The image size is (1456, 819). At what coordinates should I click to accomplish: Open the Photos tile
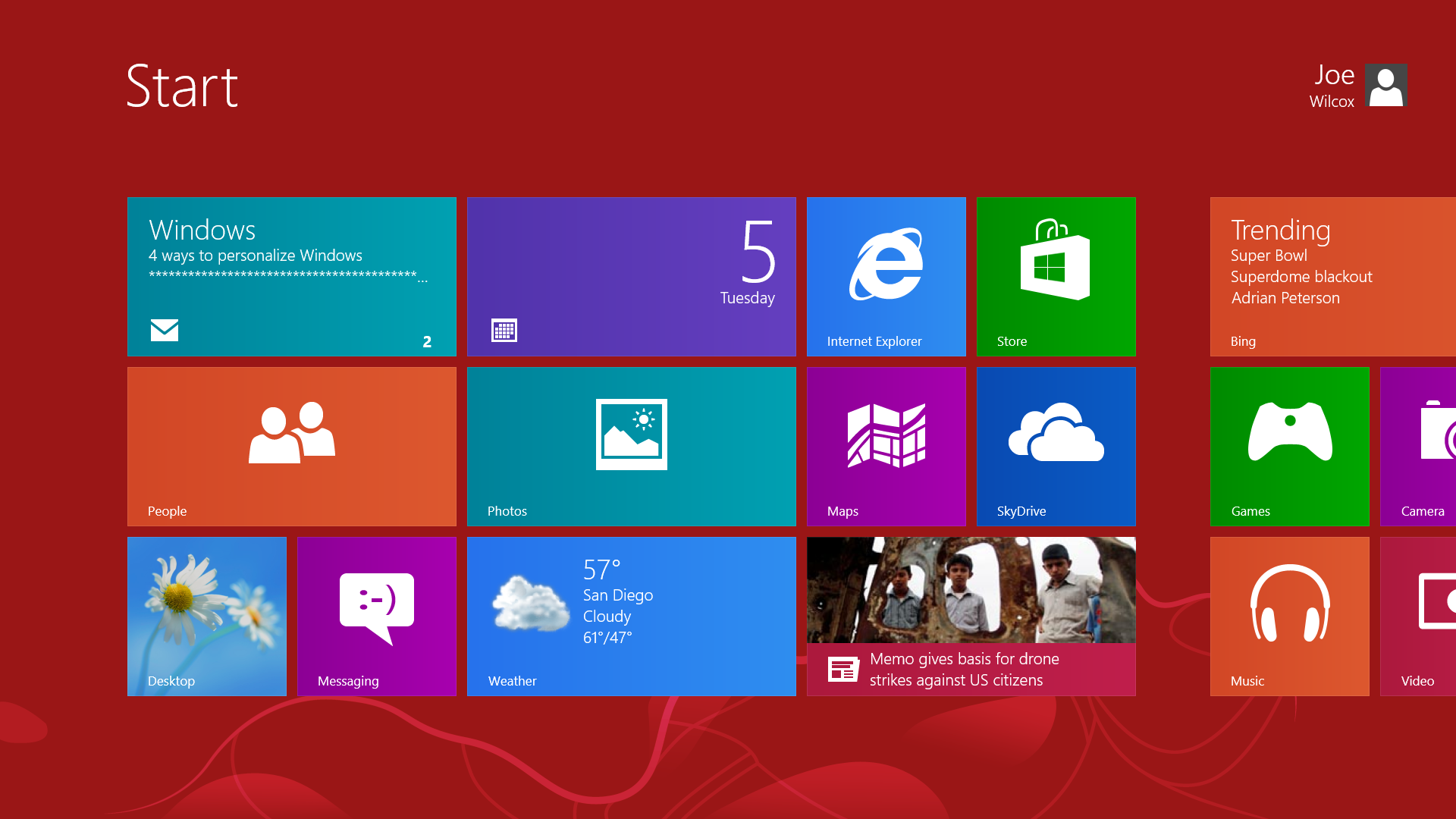coord(631,446)
